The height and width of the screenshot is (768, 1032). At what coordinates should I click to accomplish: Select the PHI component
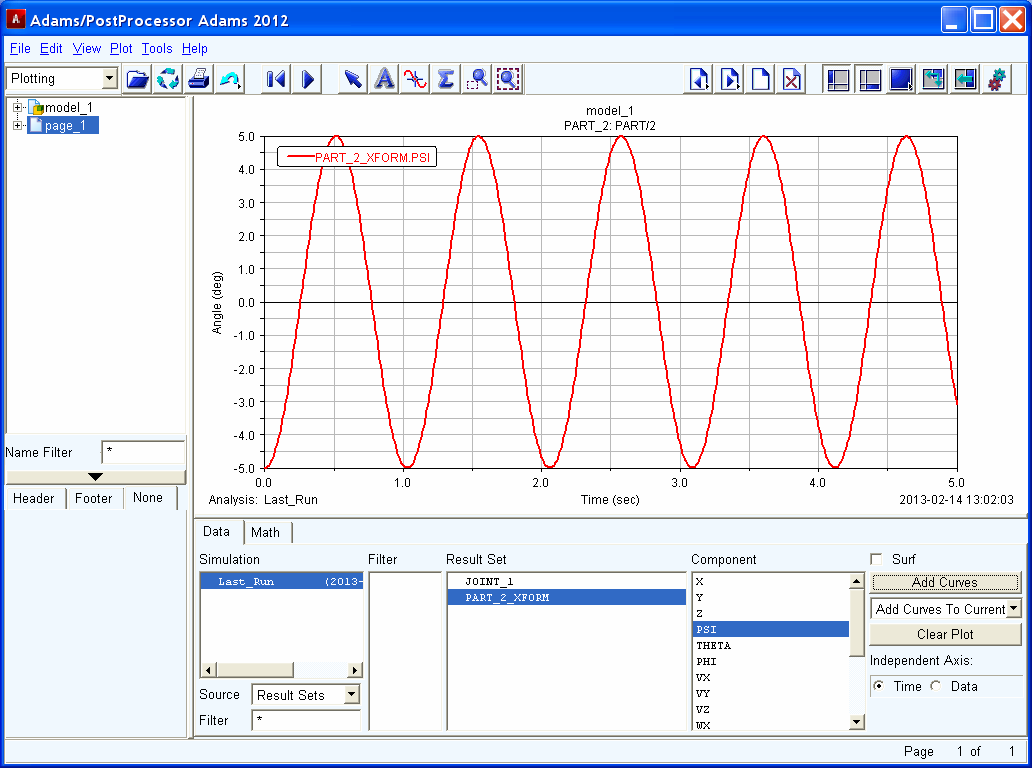click(x=771, y=661)
